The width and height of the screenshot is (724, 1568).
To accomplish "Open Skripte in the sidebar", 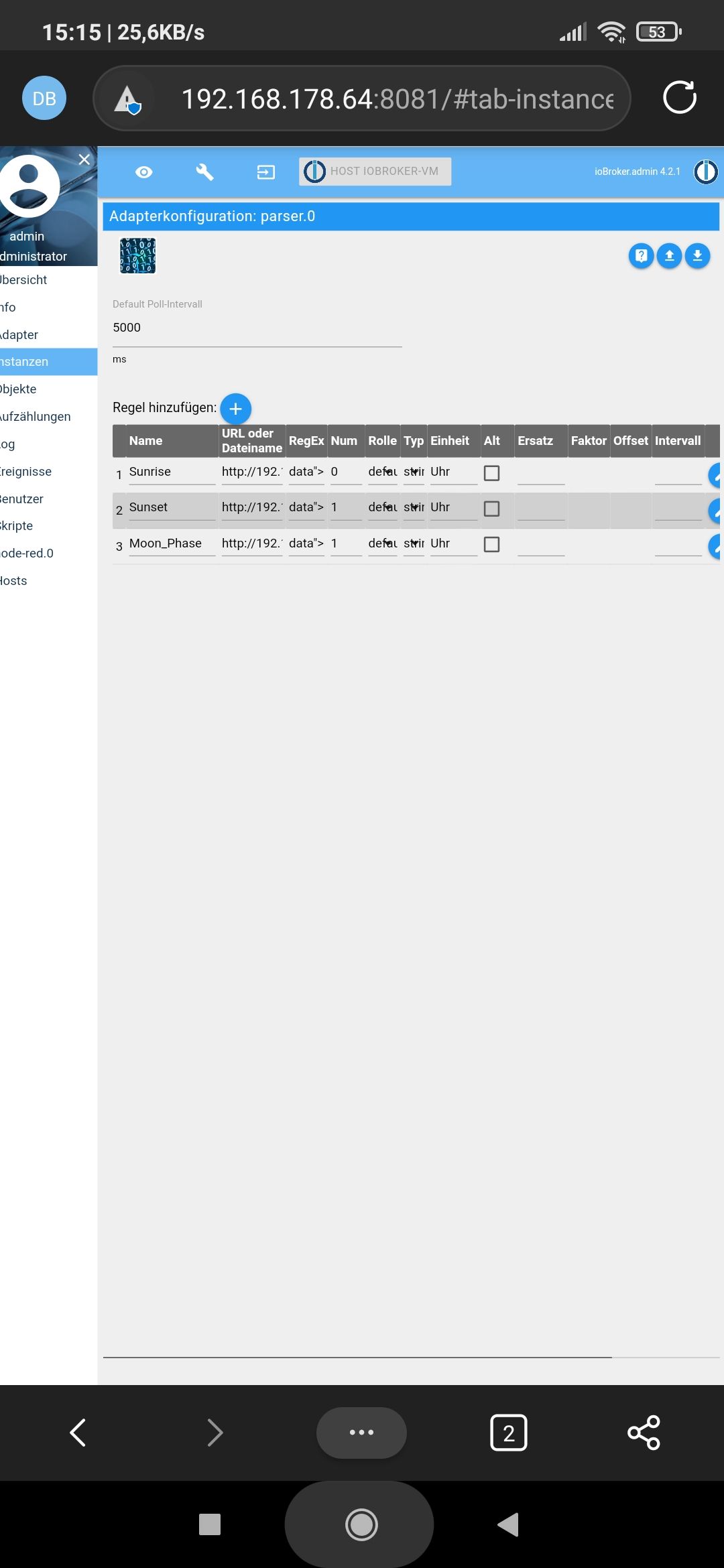I will tap(48, 525).
